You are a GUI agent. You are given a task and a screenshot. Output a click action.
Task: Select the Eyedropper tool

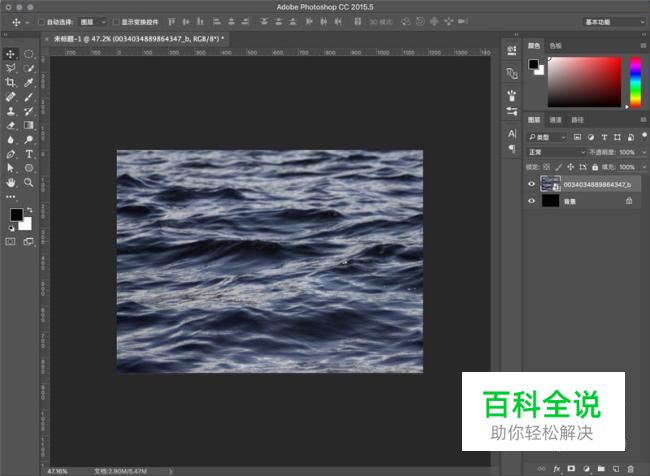29,83
